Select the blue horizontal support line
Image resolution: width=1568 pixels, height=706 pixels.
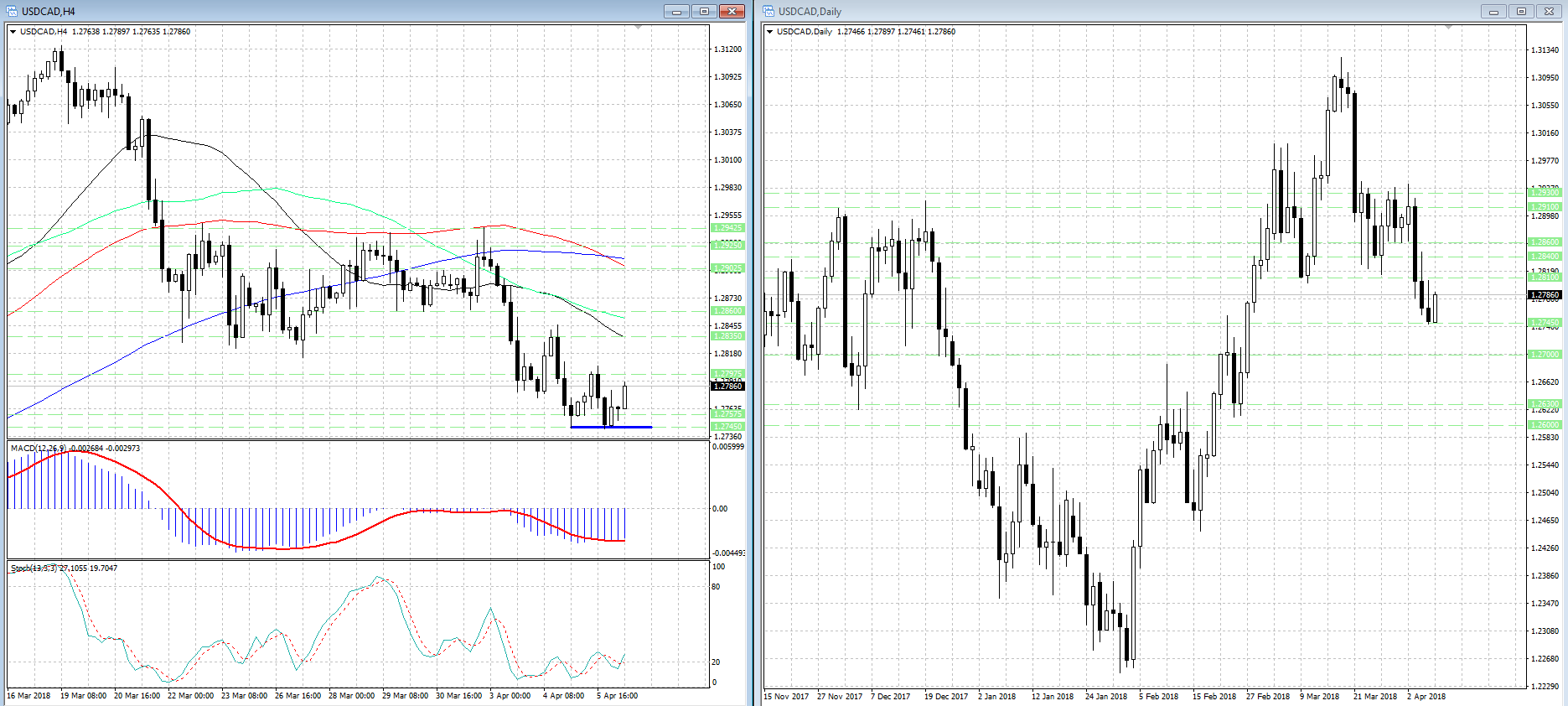tap(611, 428)
